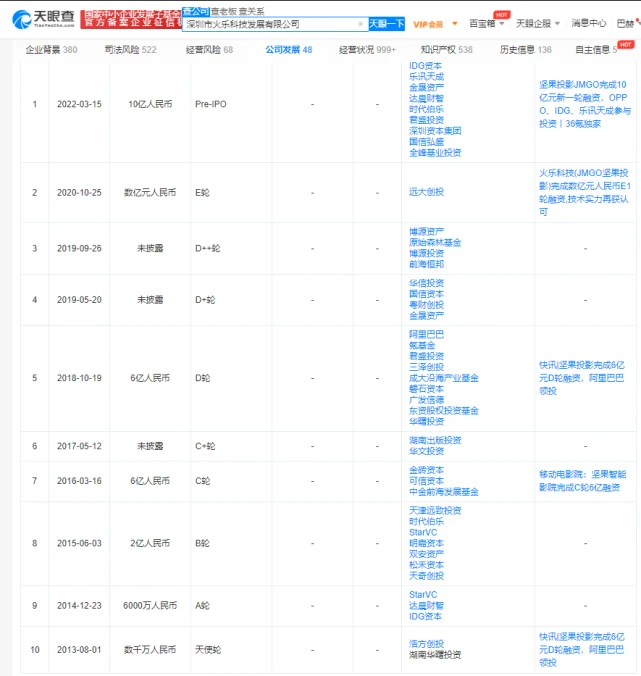Open investor link 华文投资
641x676 pixels.
(x=426, y=451)
